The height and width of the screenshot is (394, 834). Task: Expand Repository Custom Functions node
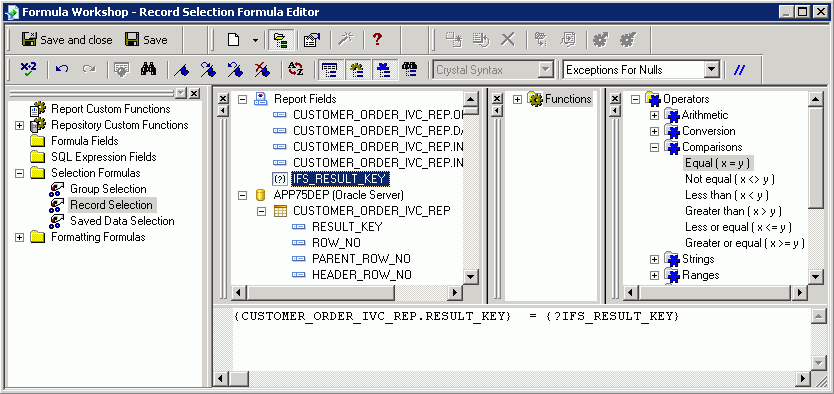click(x=20, y=125)
